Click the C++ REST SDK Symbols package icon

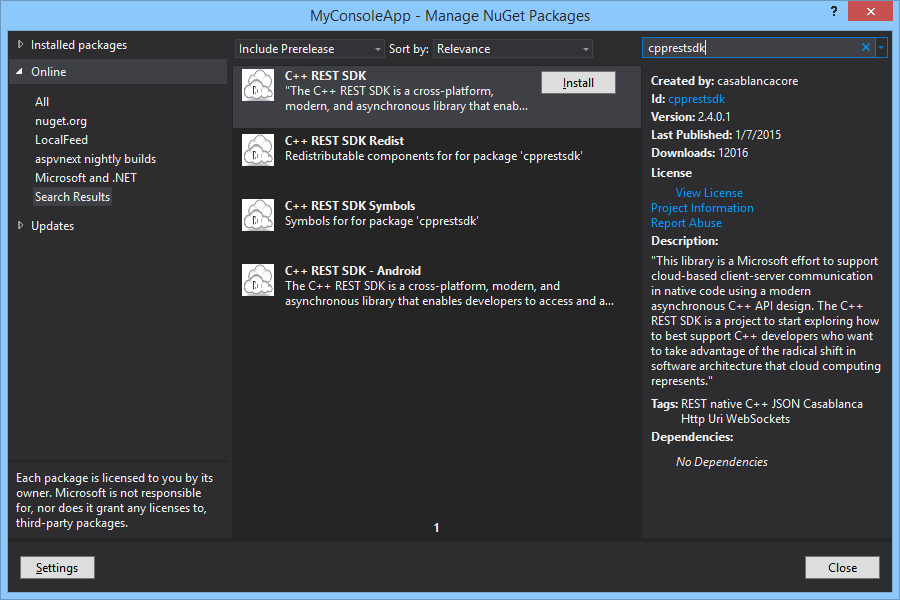point(258,214)
